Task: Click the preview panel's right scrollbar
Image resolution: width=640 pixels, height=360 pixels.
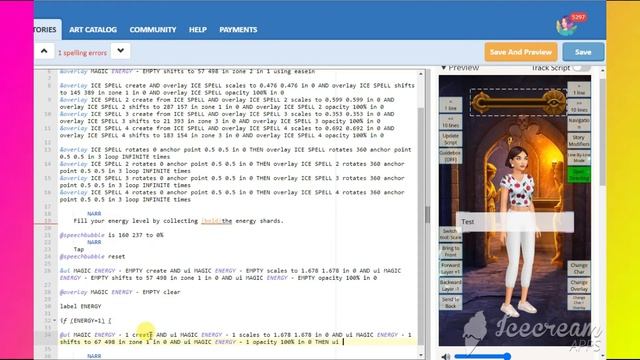Action: click(x=603, y=131)
